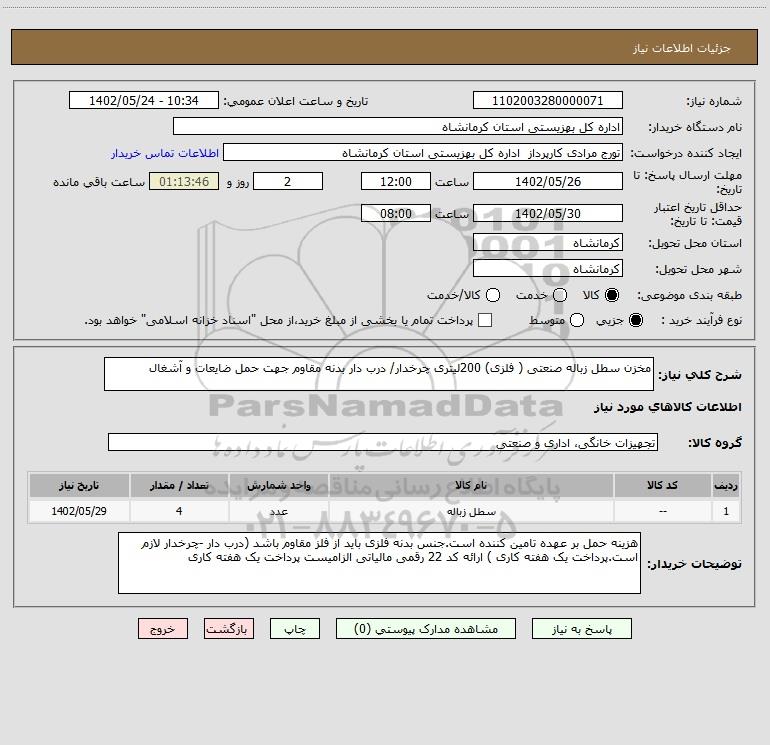Click the quantity cell showing 4
The height and width of the screenshot is (745, 770).
pos(179,511)
